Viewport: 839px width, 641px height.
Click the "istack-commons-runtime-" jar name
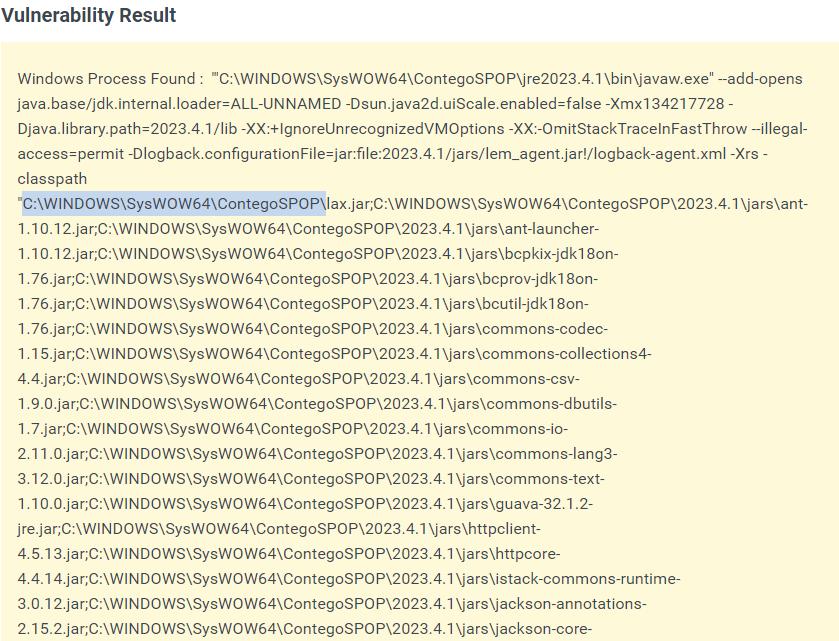click(588, 579)
